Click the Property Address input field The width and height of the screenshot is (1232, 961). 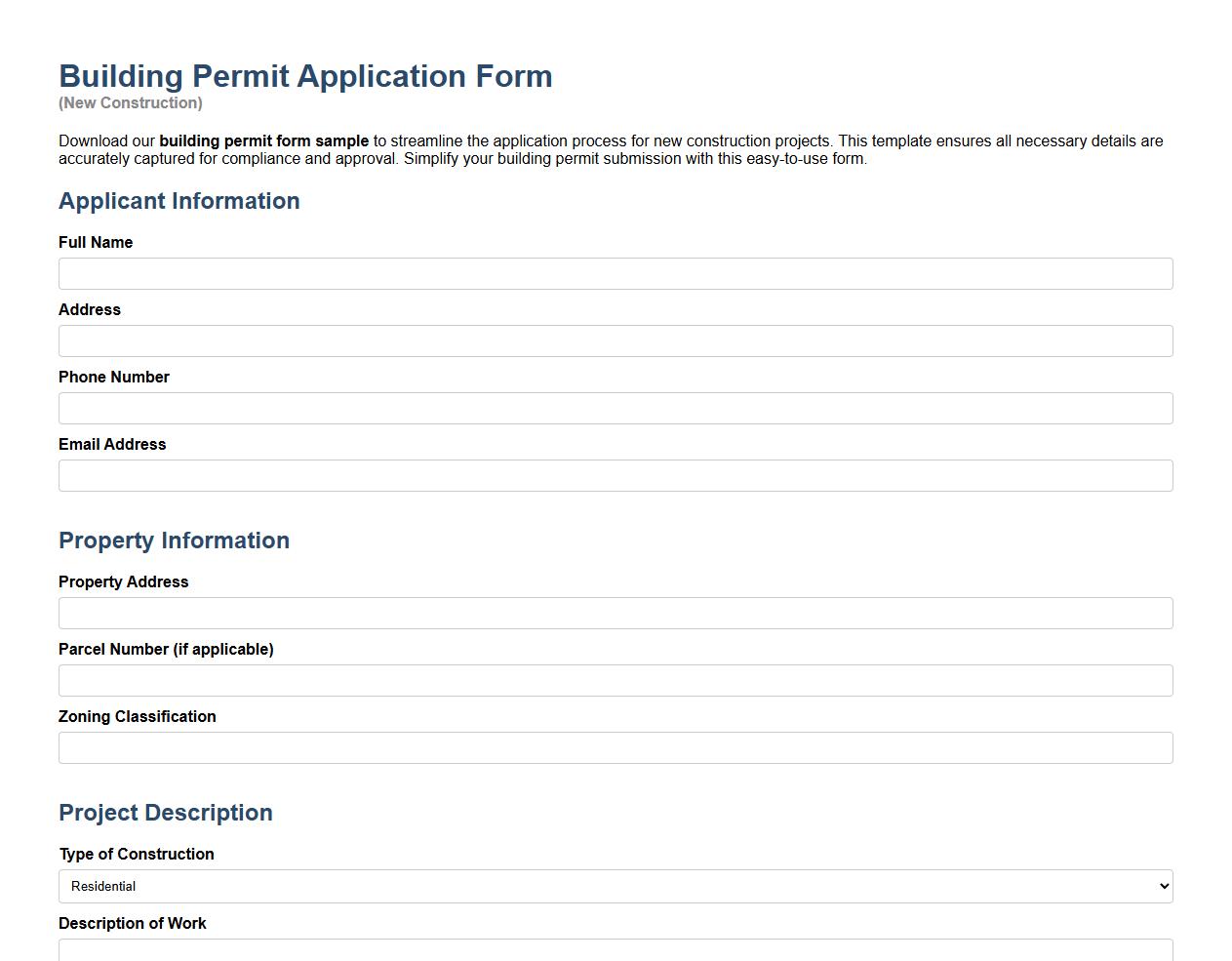[x=616, y=613]
